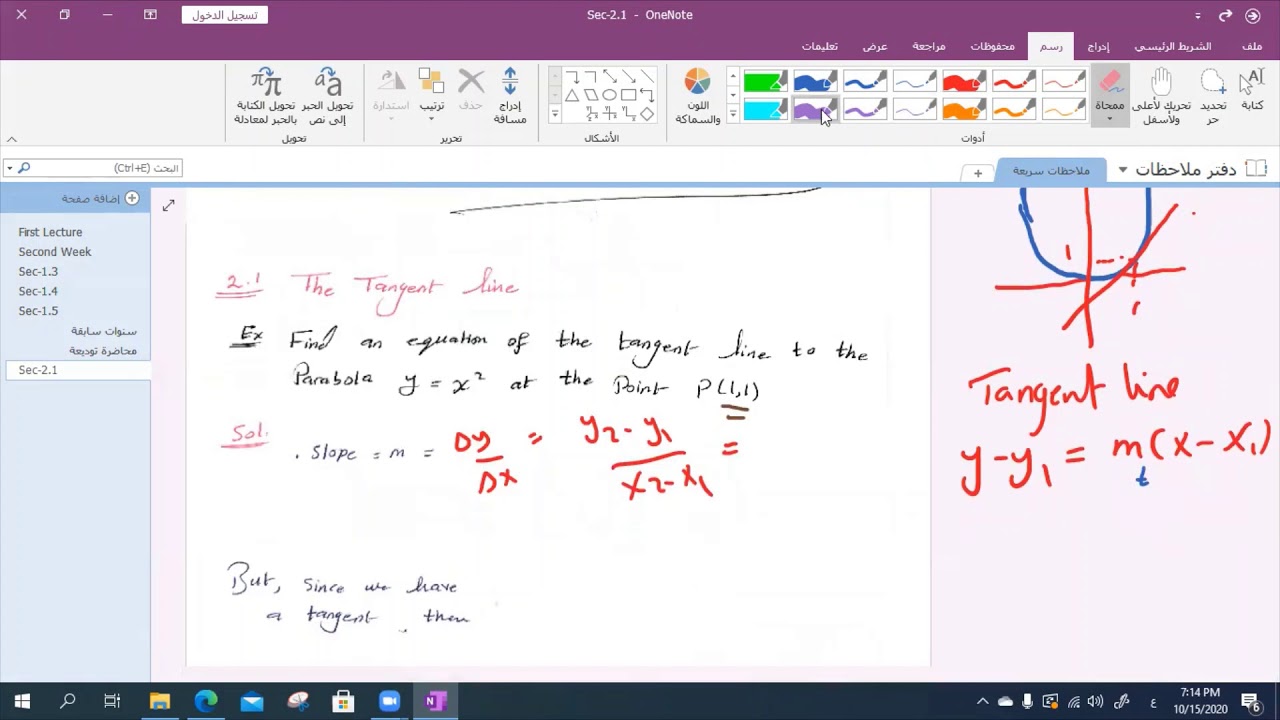
Task: Create a new section with plus tab
Action: click(x=978, y=173)
